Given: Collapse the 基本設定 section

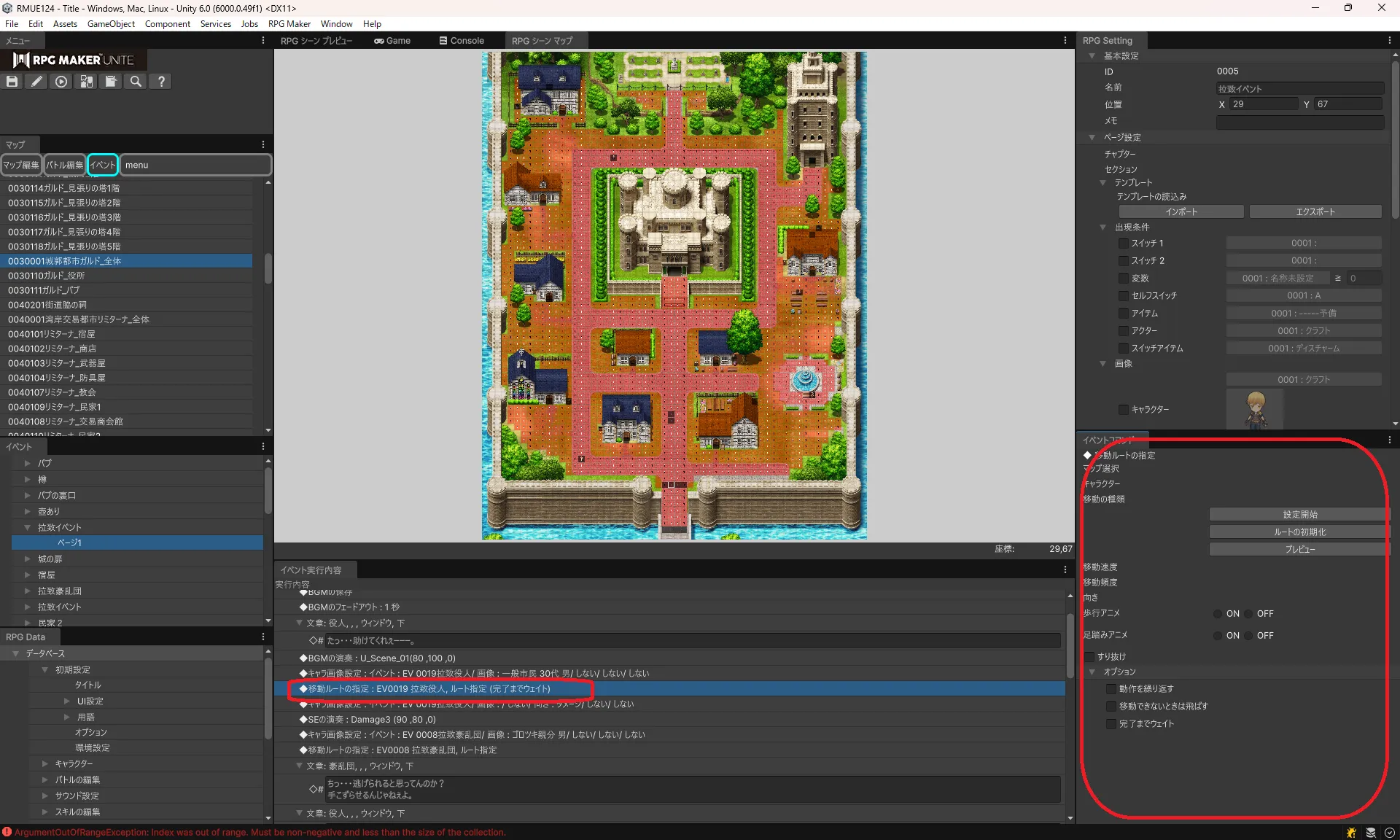Looking at the screenshot, I should 1092,56.
